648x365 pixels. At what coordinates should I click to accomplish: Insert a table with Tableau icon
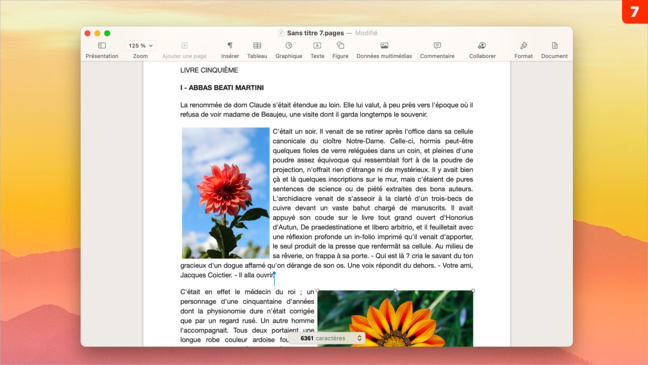coord(257,45)
